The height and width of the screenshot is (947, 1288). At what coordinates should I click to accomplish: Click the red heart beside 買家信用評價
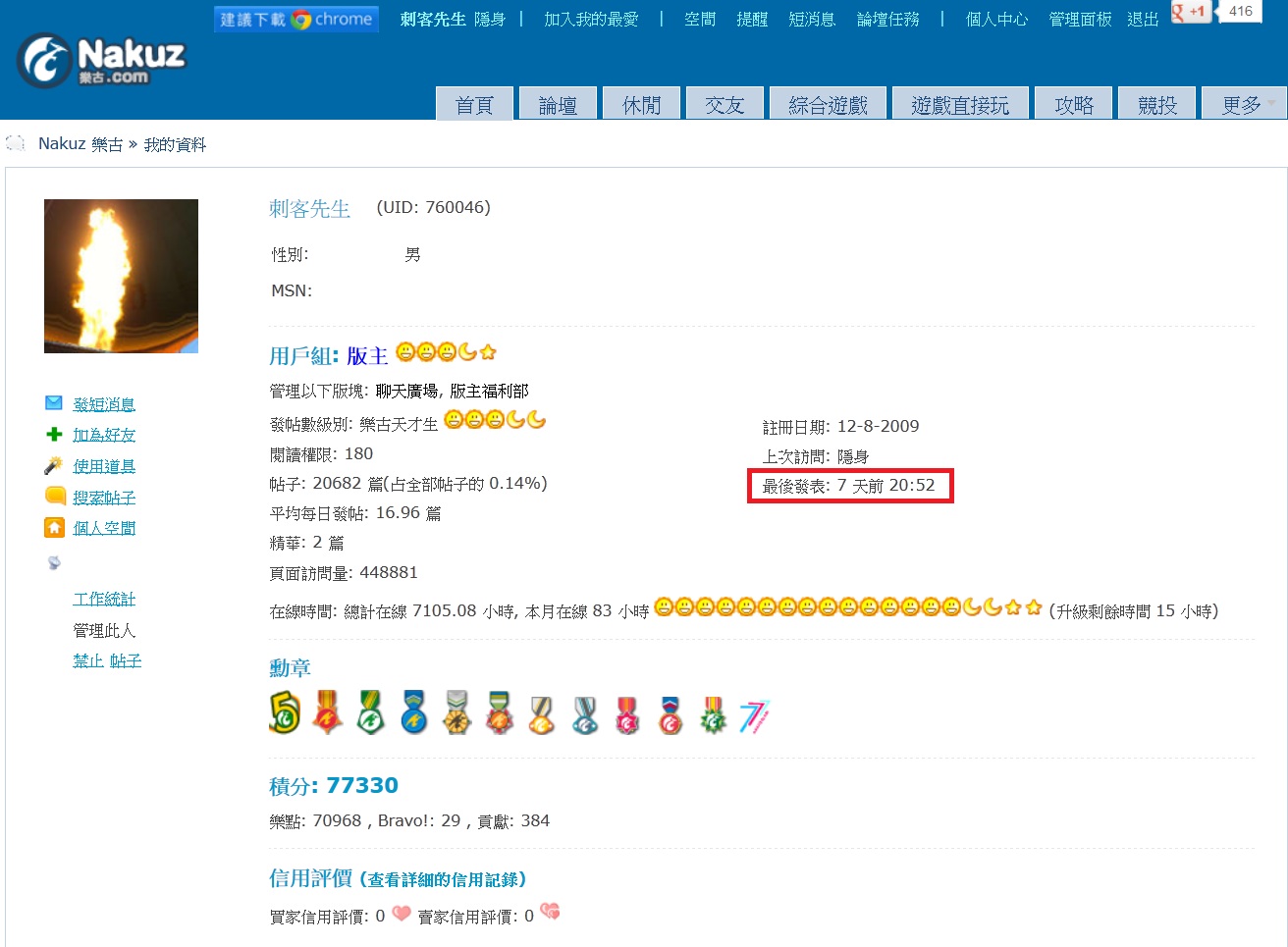point(402,913)
